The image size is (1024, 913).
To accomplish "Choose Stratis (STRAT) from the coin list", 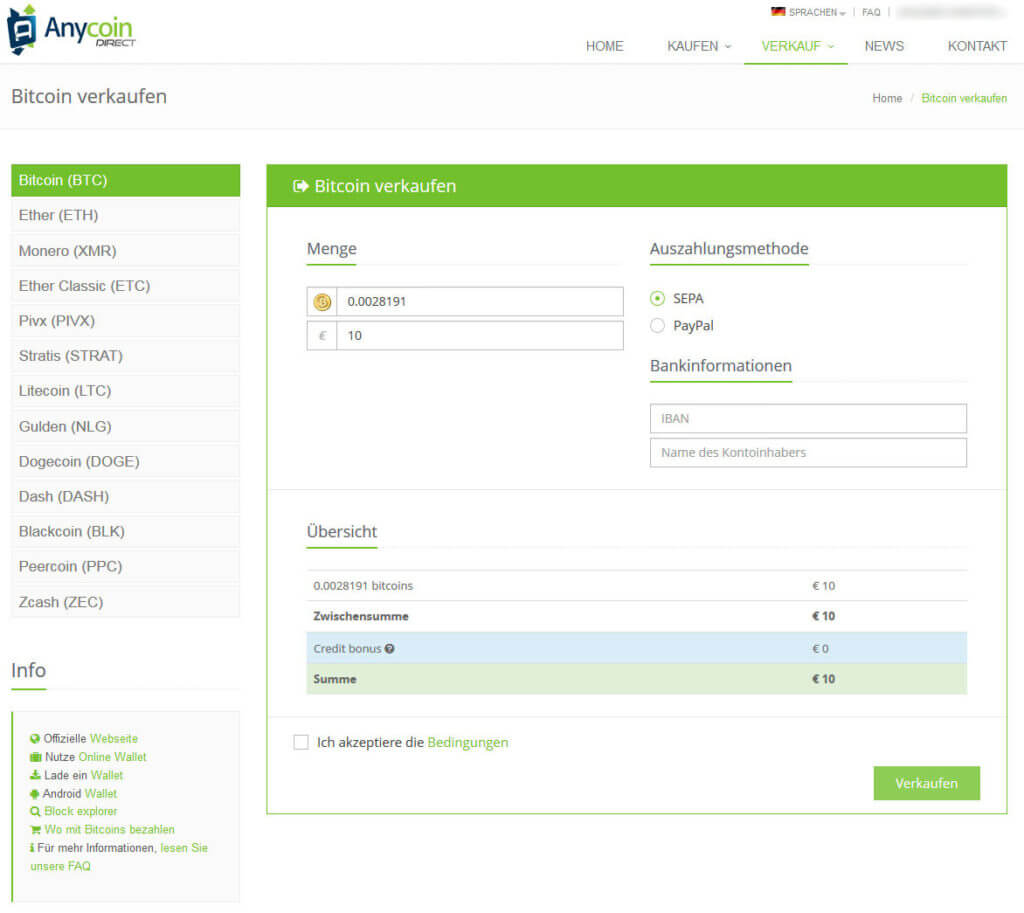I will tap(125, 356).
